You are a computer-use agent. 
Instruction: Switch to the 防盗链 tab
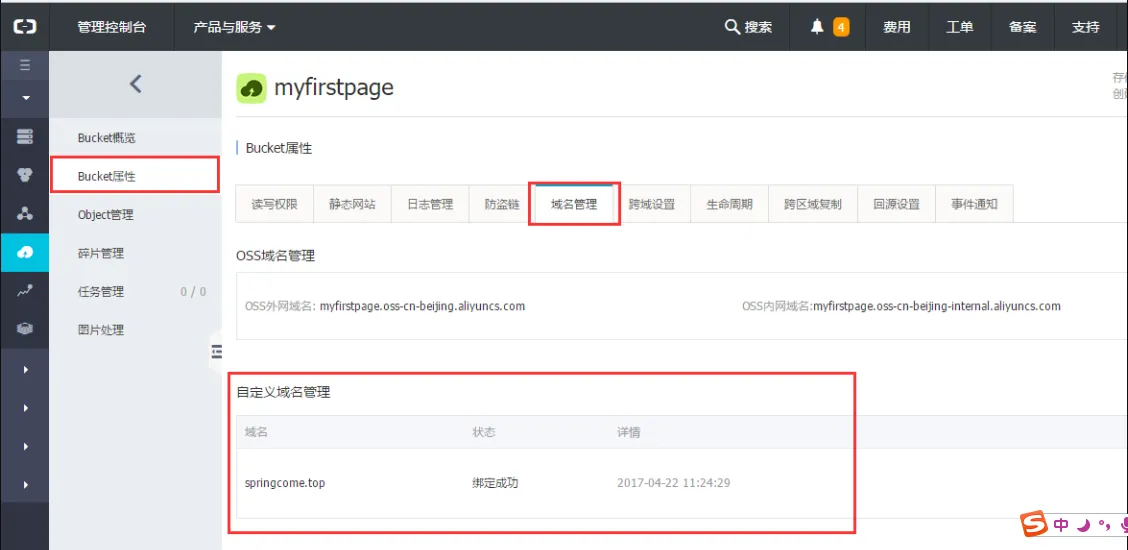pos(502,204)
